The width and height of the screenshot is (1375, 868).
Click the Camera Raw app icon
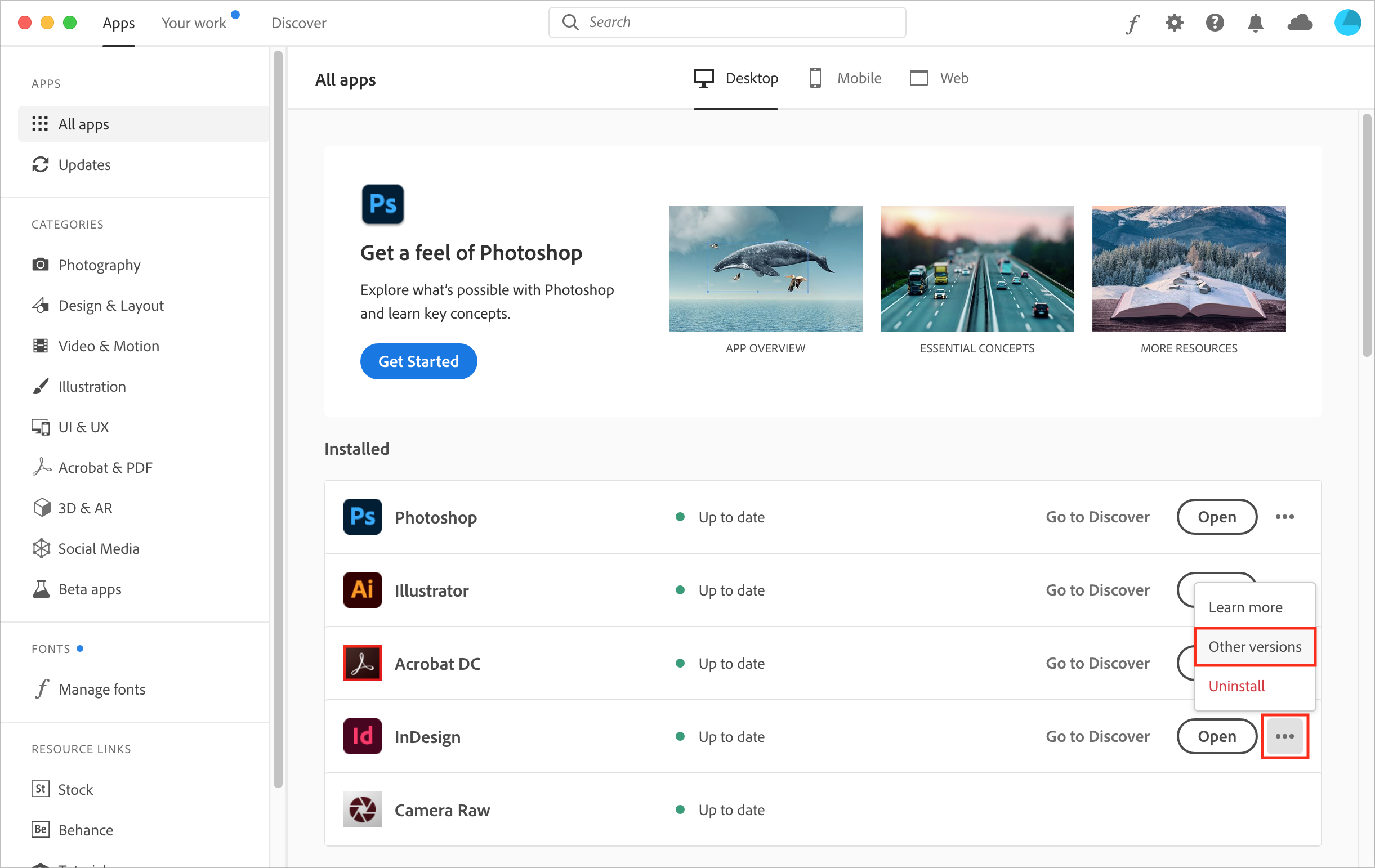tap(362, 809)
